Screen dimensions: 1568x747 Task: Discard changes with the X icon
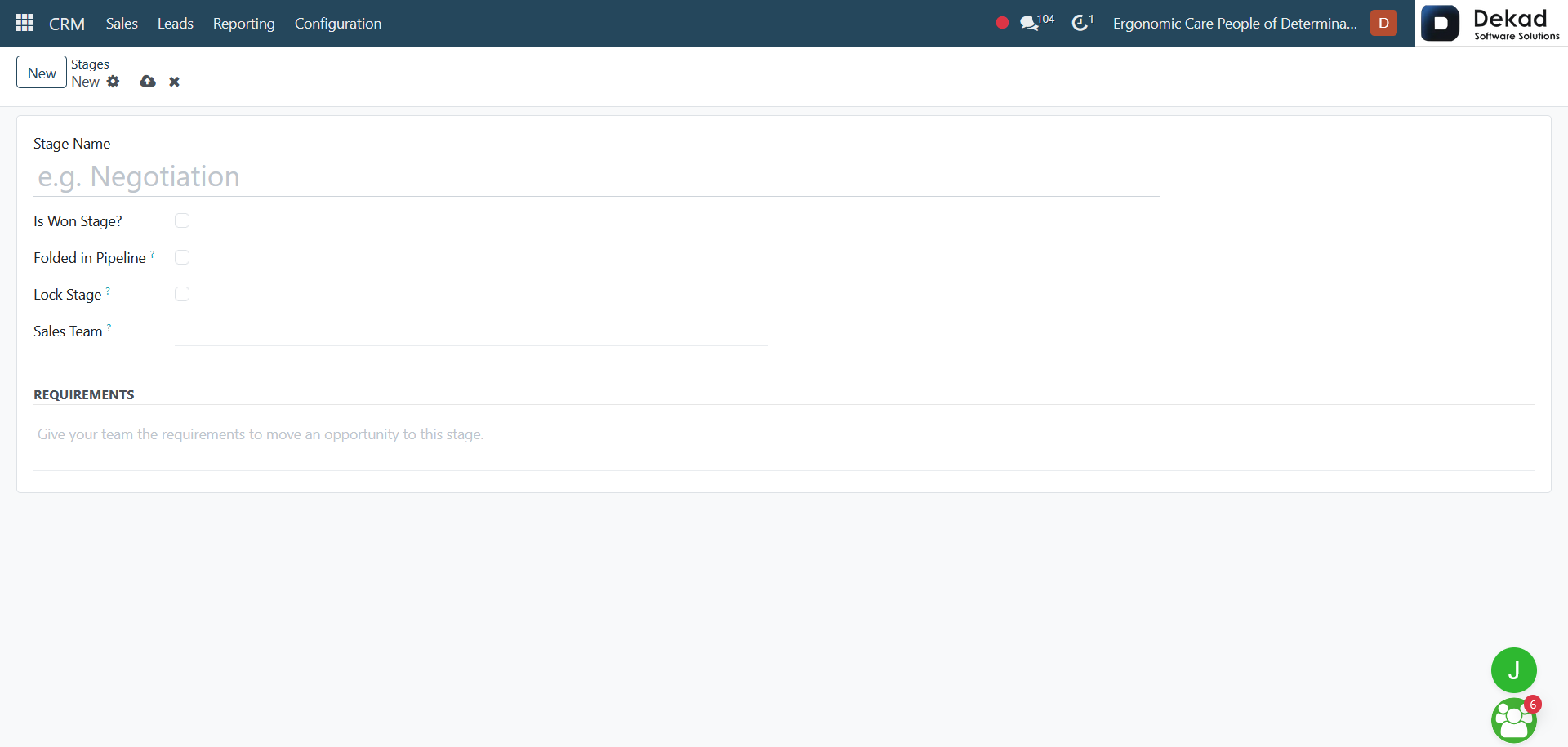[174, 82]
